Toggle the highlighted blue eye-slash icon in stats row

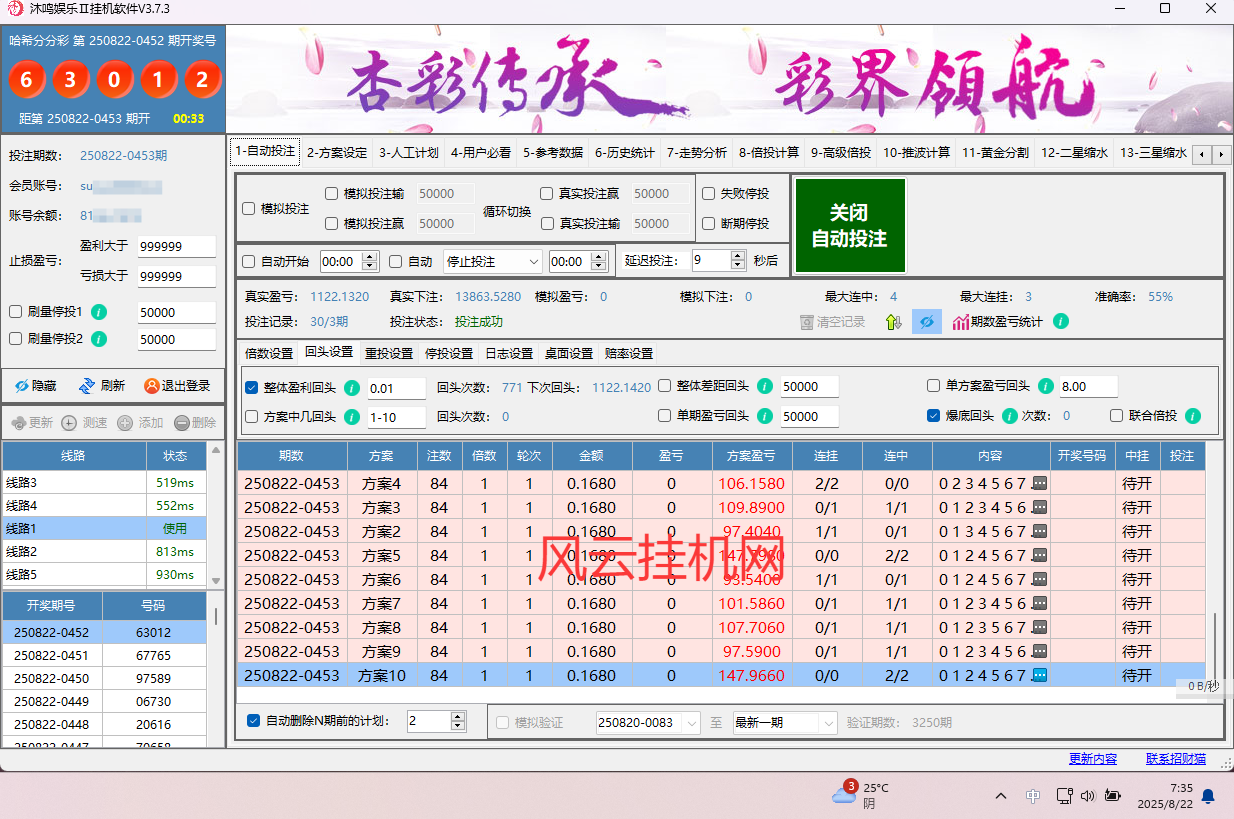tap(927, 322)
